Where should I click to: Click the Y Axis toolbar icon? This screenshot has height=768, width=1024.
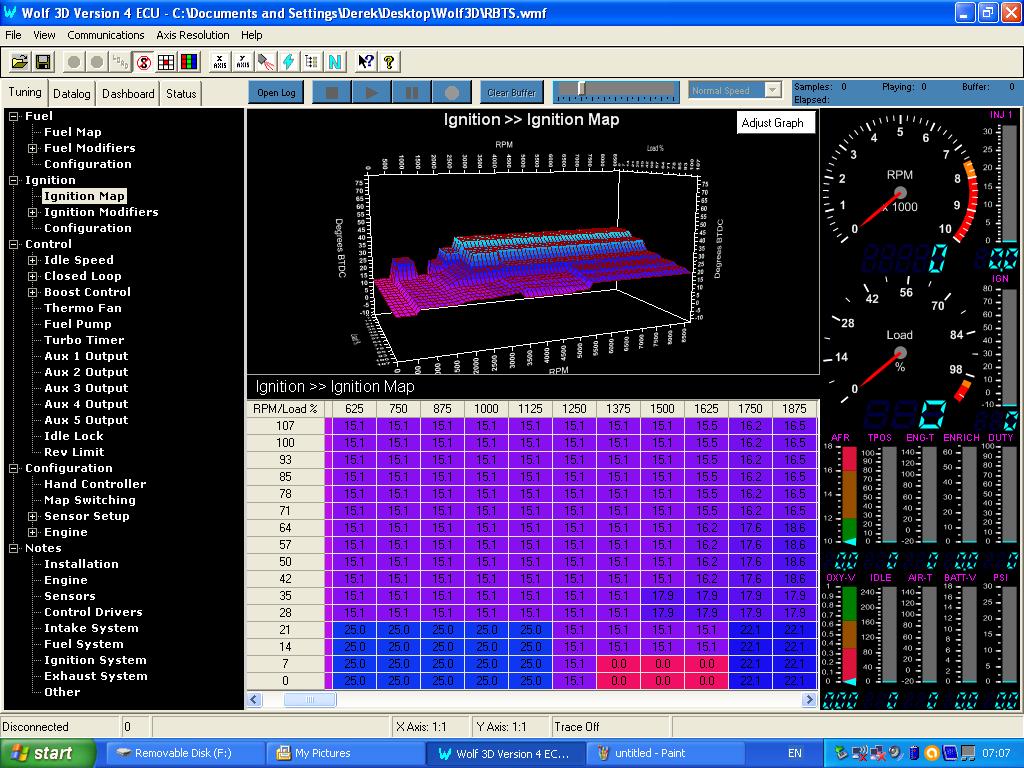(x=243, y=62)
